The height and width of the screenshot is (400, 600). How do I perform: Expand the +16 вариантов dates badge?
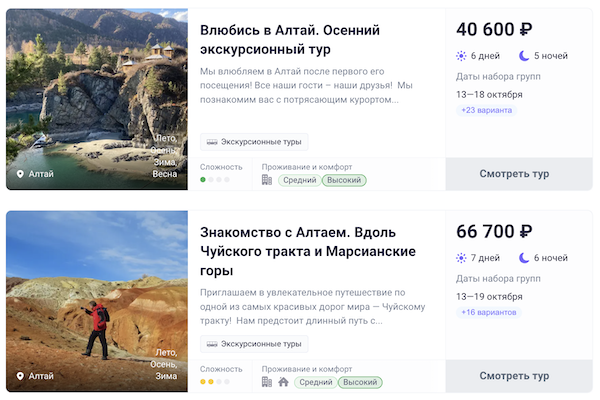(488, 312)
